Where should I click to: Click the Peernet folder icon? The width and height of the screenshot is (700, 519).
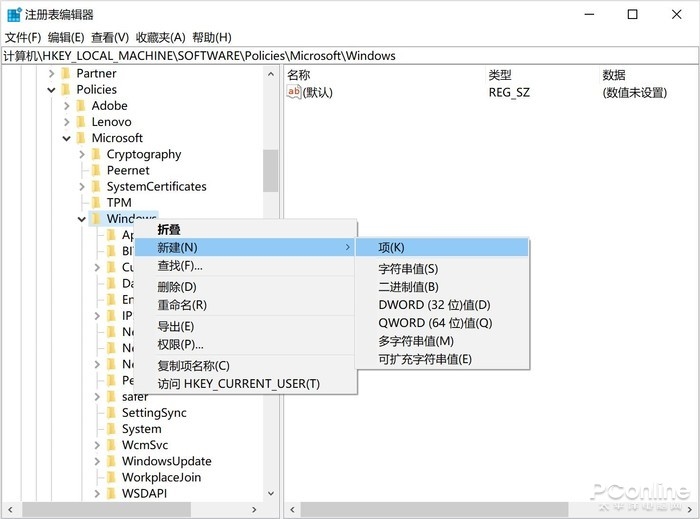pos(96,170)
